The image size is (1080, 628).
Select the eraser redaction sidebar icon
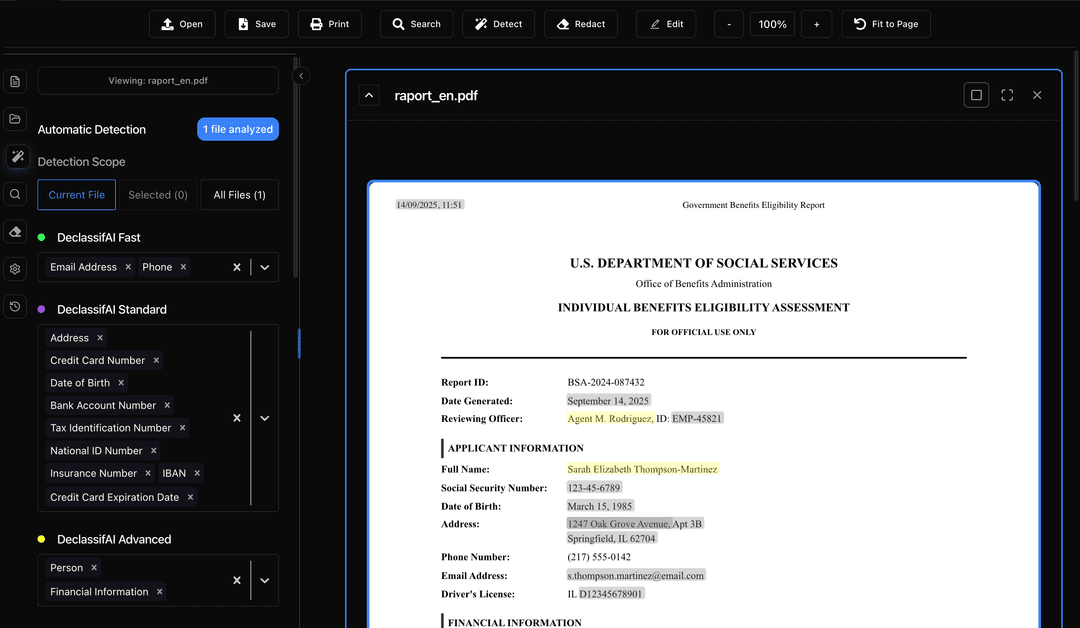pyautogui.click(x=15, y=232)
